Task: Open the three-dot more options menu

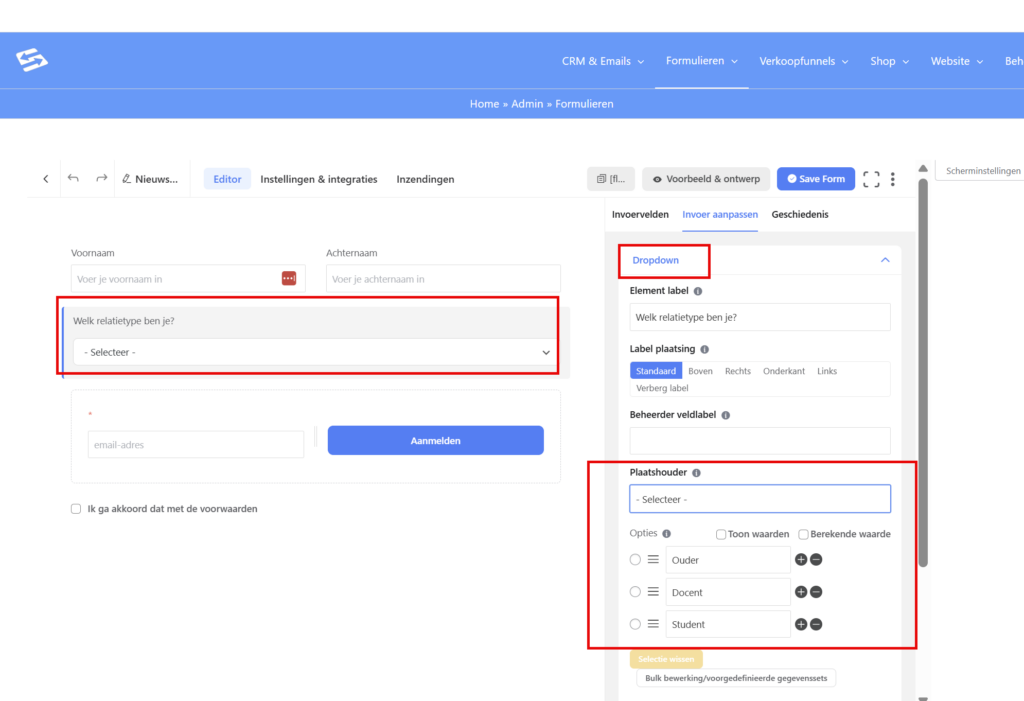Action: click(x=893, y=179)
